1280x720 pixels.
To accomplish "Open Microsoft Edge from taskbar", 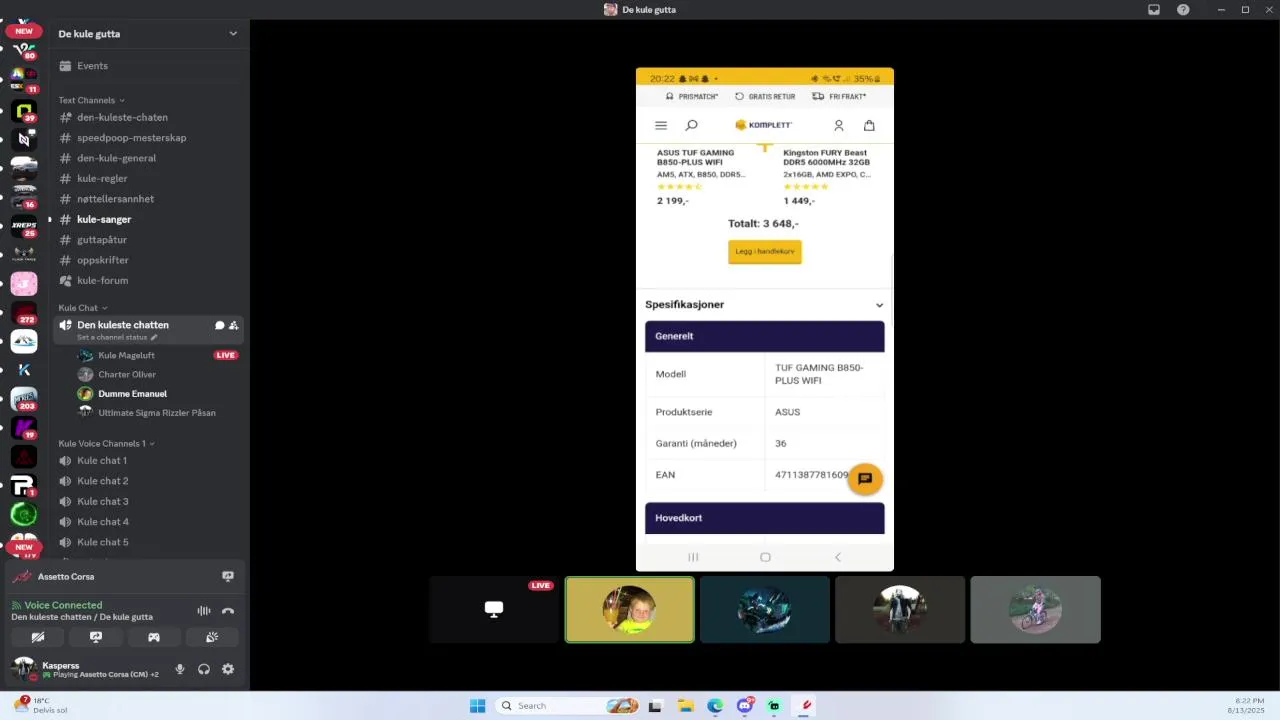I will (x=715, y=706).
